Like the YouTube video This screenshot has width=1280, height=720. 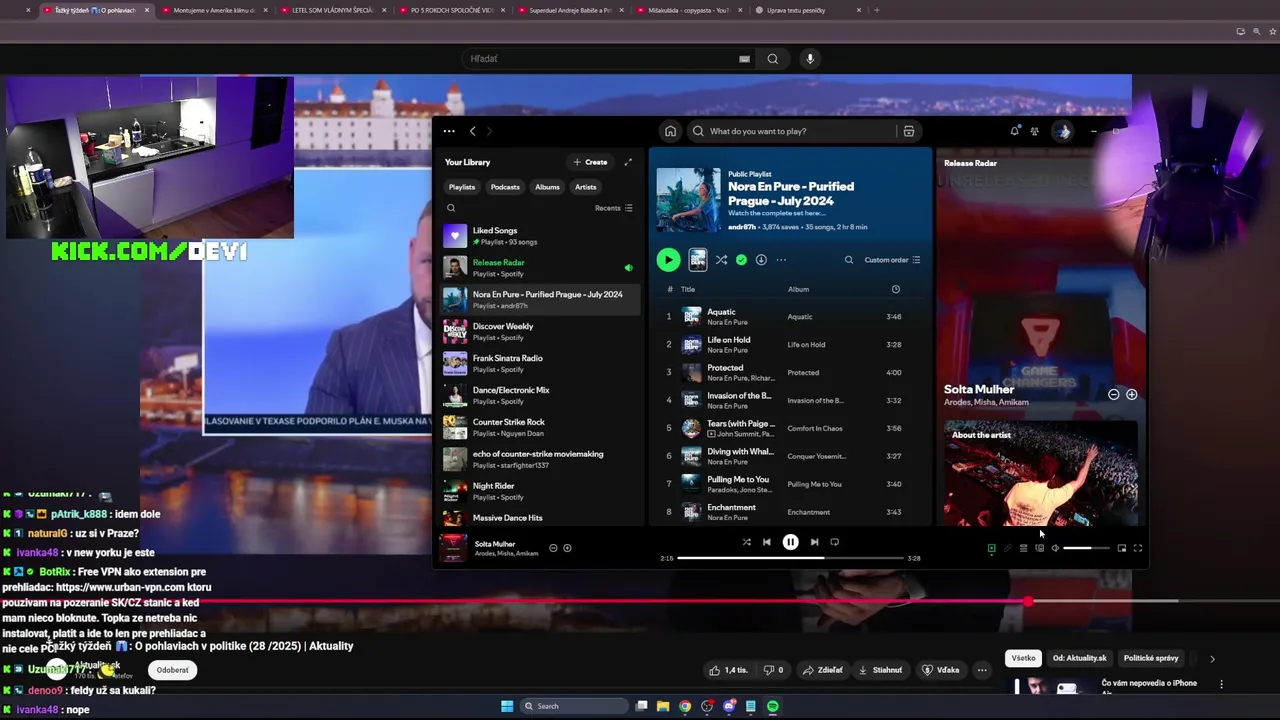[x=729, y=670]
